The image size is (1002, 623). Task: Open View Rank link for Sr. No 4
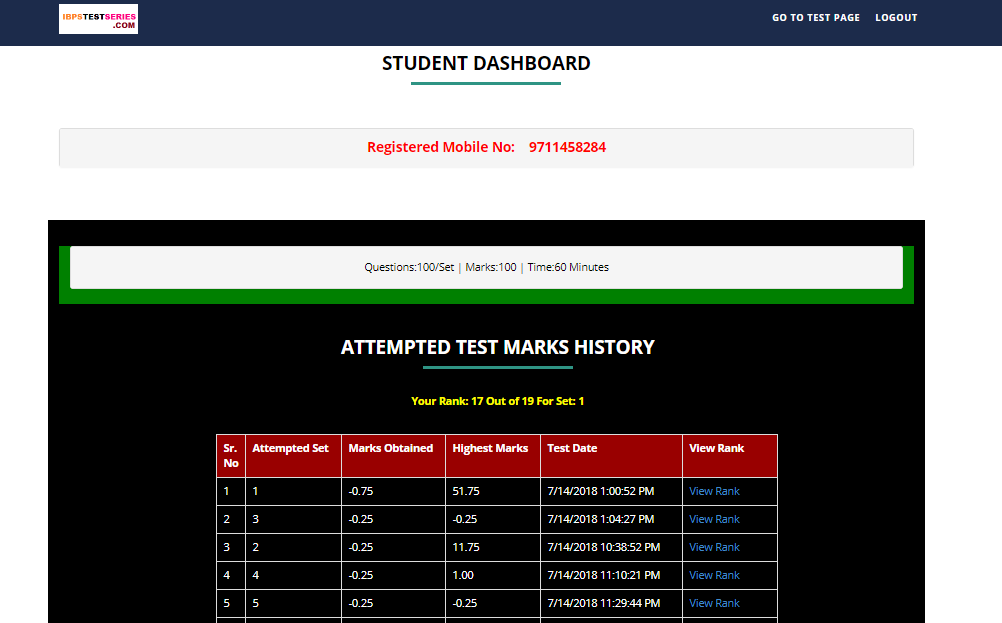(x=714, y=575)
